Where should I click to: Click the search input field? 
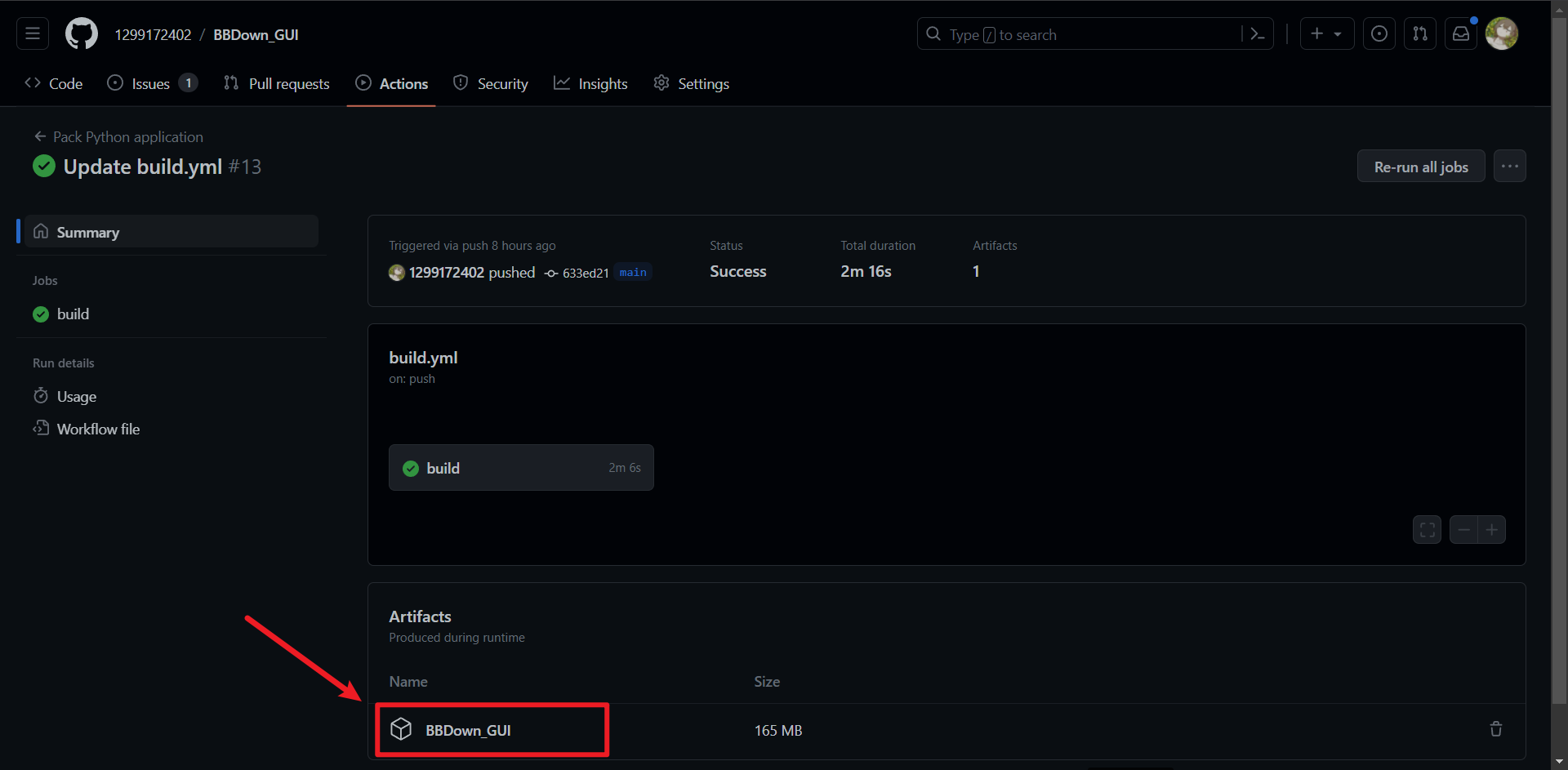(x=1086, y=34)
